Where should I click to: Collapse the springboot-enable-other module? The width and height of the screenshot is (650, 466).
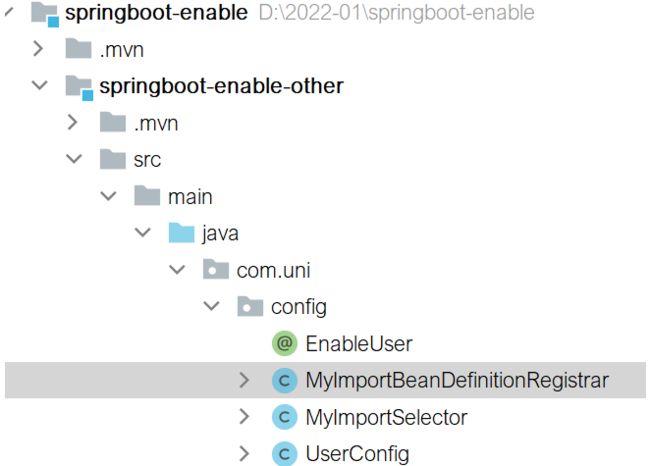pos(40,85)
